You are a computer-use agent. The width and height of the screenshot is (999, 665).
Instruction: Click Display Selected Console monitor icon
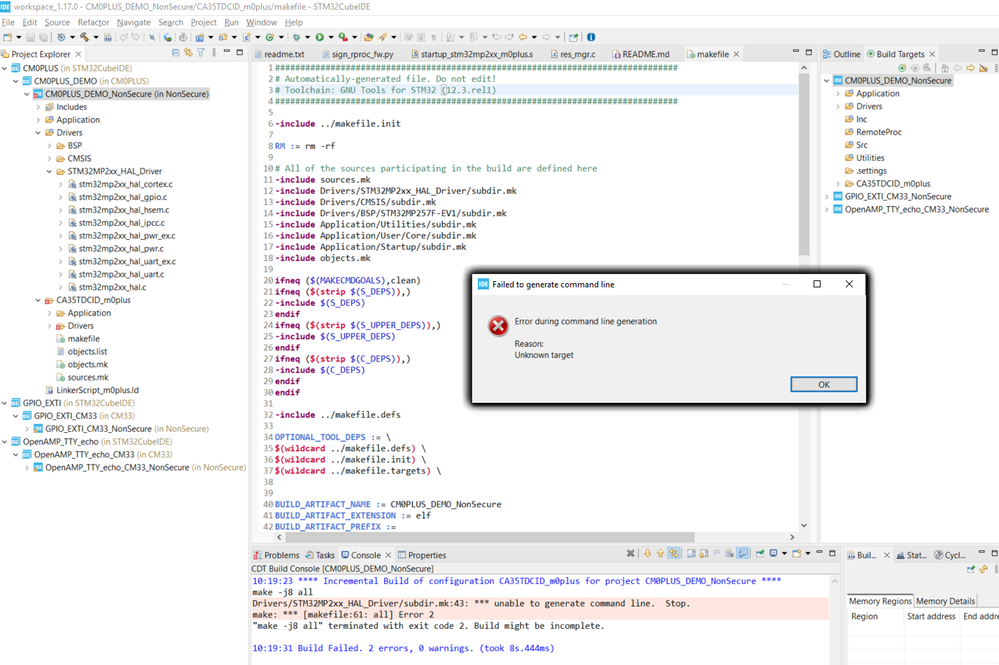pos(773,554)
